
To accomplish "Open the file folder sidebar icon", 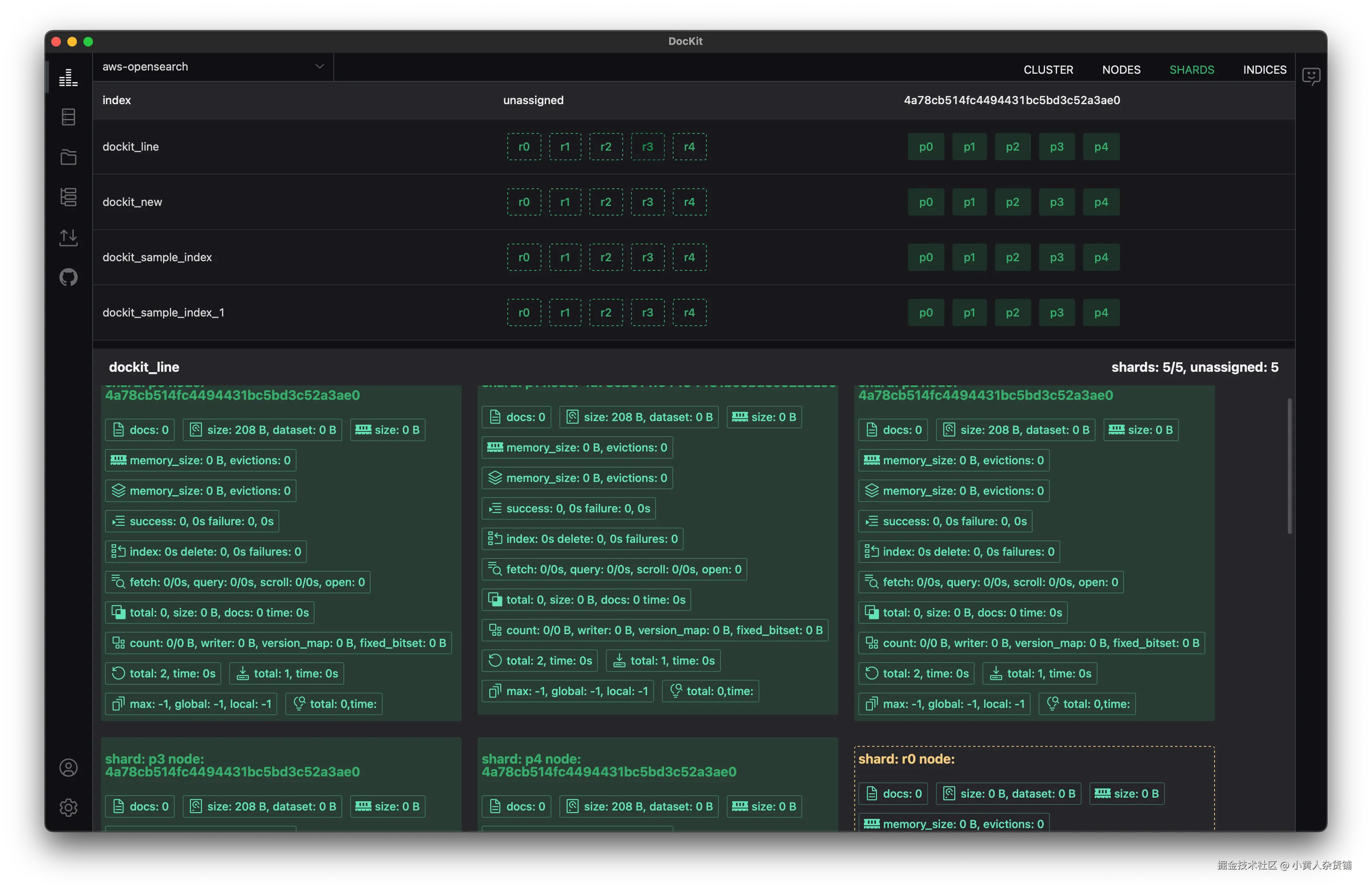I will pyautogui.click(x=68, y=157).
